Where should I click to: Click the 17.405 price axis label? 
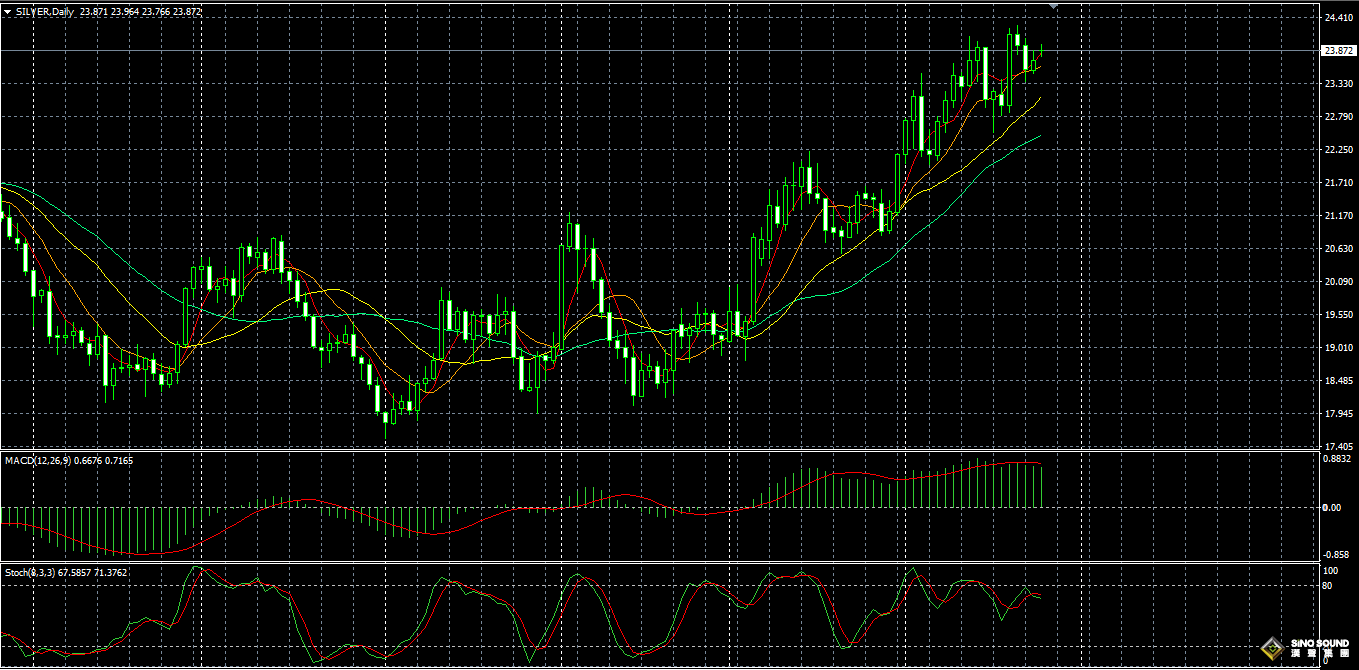click(1338, 447)
